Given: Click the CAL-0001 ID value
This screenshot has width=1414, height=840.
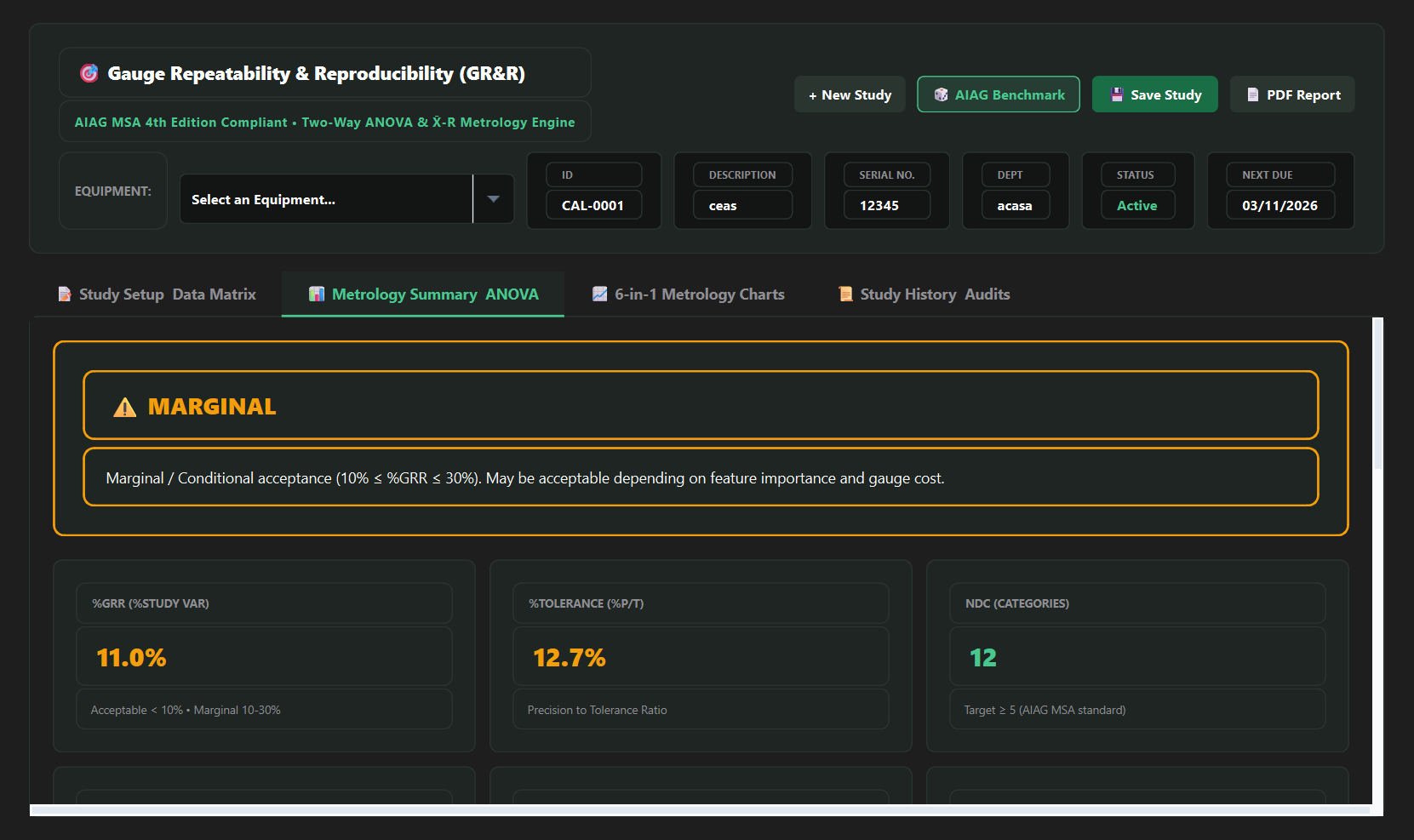Looking at the screenshot, I should [594, 205].
